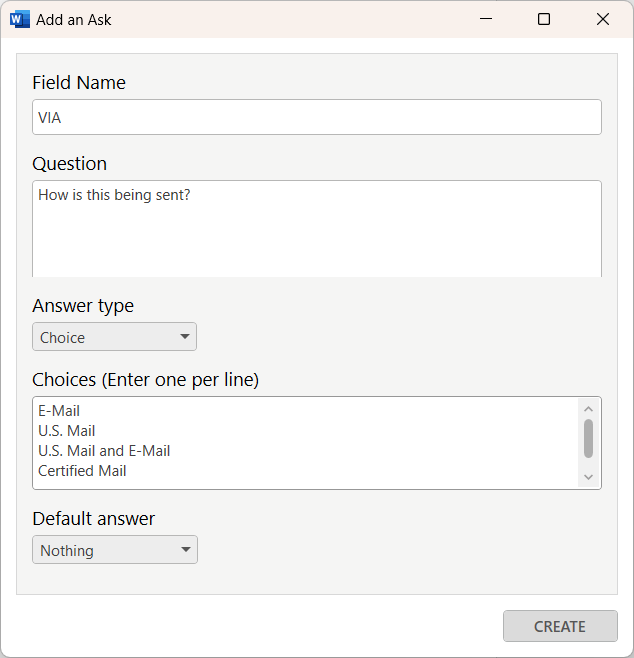Click the E-Mail line in Choices
634x658 pixels.
point(59,411)
